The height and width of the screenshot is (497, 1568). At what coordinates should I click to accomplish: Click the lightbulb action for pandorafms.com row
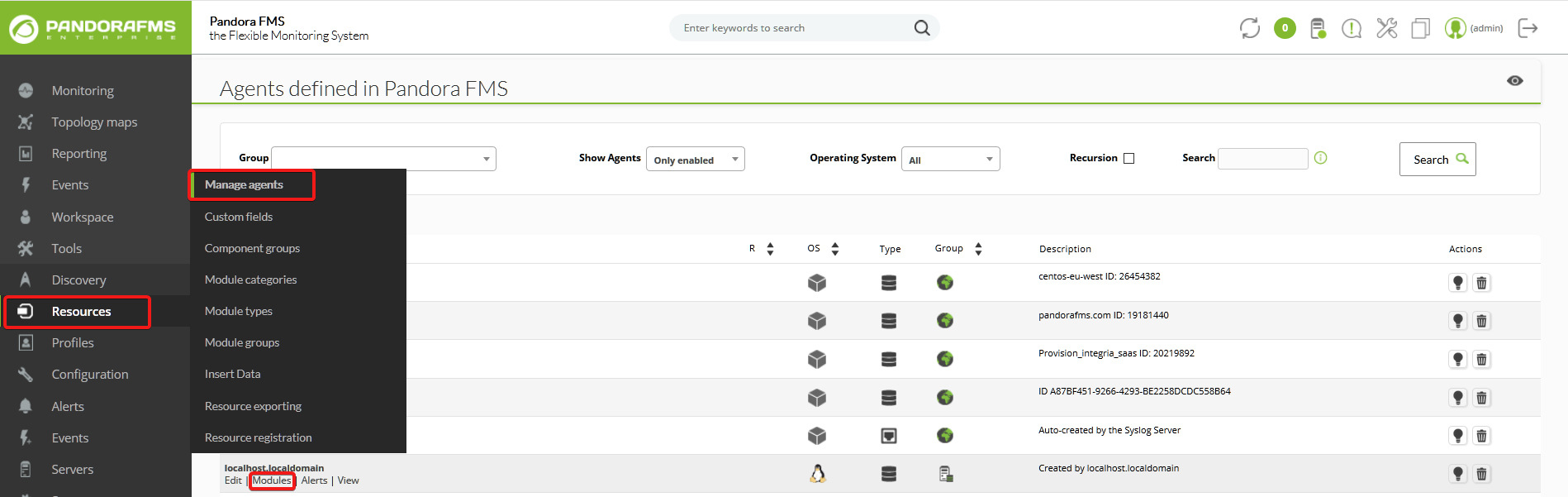[x=1458, y=321]
